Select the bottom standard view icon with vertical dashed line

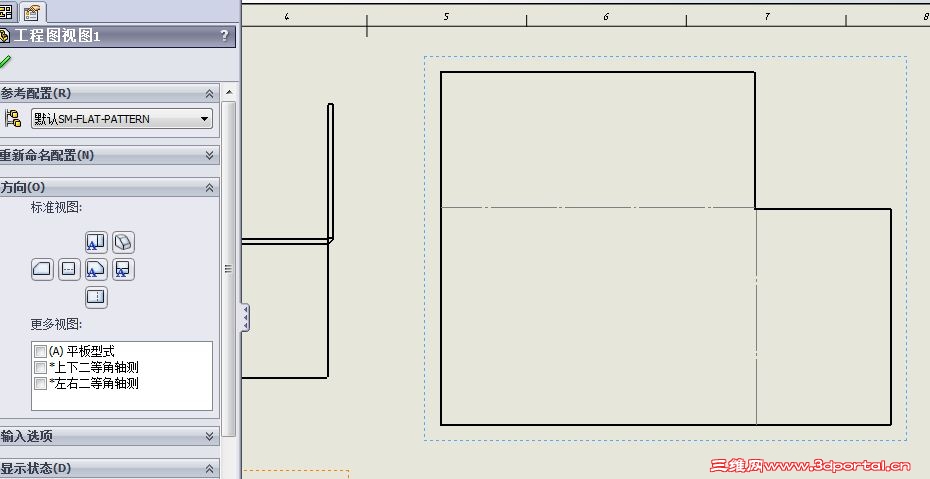(x=96, y=296)
